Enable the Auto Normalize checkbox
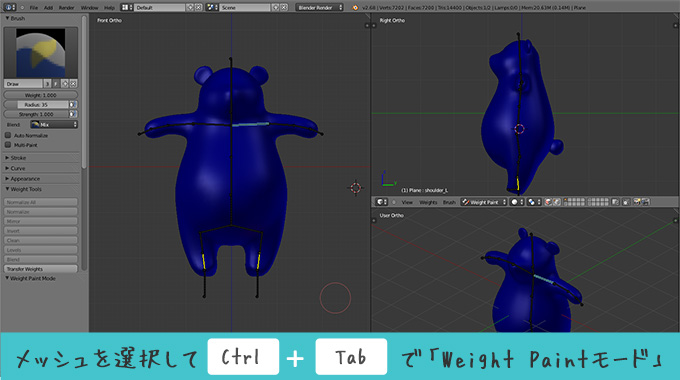The height and width of the screenshot is (380, 680). 8,135
